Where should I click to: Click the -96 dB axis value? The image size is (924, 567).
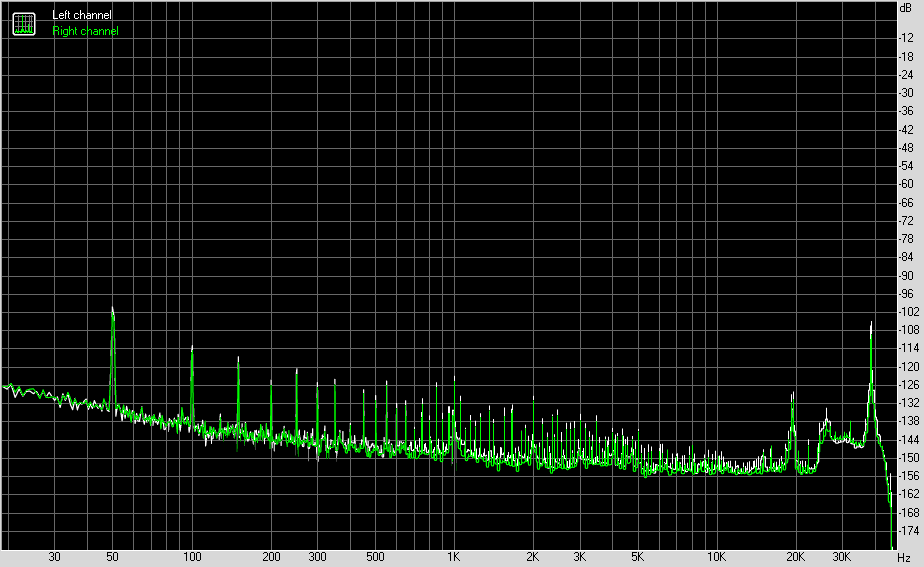click(906, 294)
